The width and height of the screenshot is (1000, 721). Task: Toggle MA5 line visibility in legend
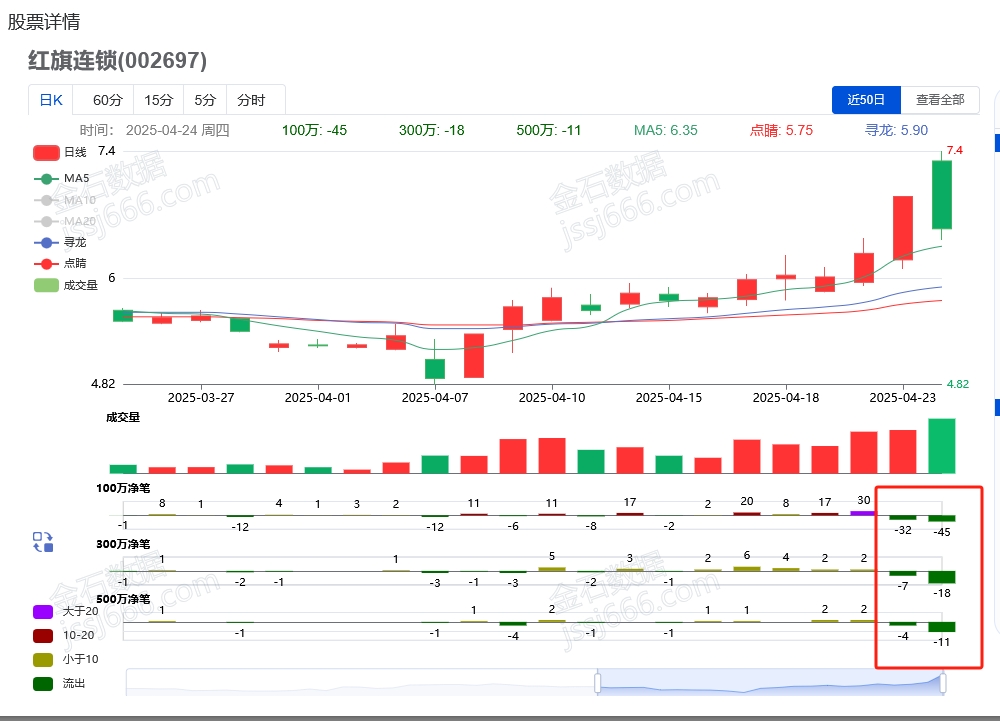61,178
